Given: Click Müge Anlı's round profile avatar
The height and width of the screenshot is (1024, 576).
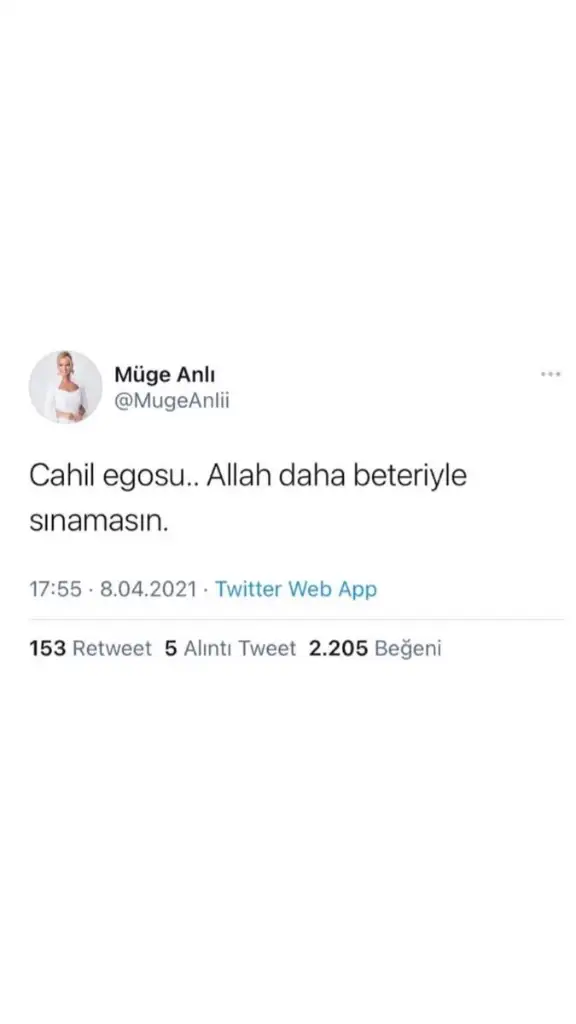Looking at the screenshot, I should 65,387.
